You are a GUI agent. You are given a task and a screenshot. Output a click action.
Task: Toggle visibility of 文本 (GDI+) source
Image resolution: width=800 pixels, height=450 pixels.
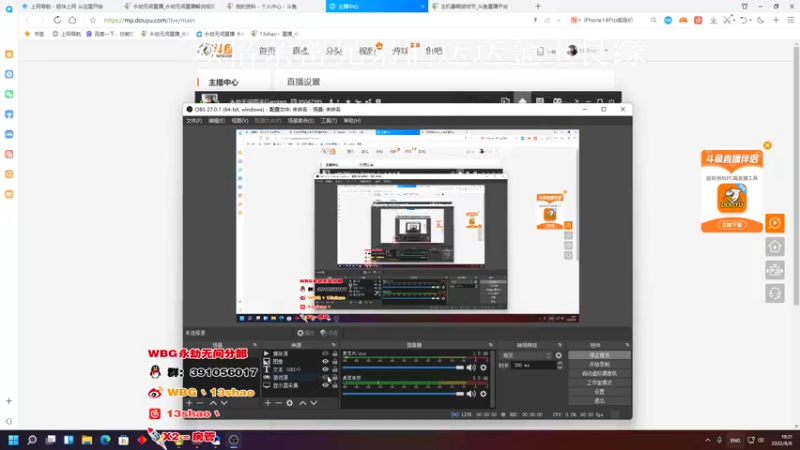click(325, 369)
